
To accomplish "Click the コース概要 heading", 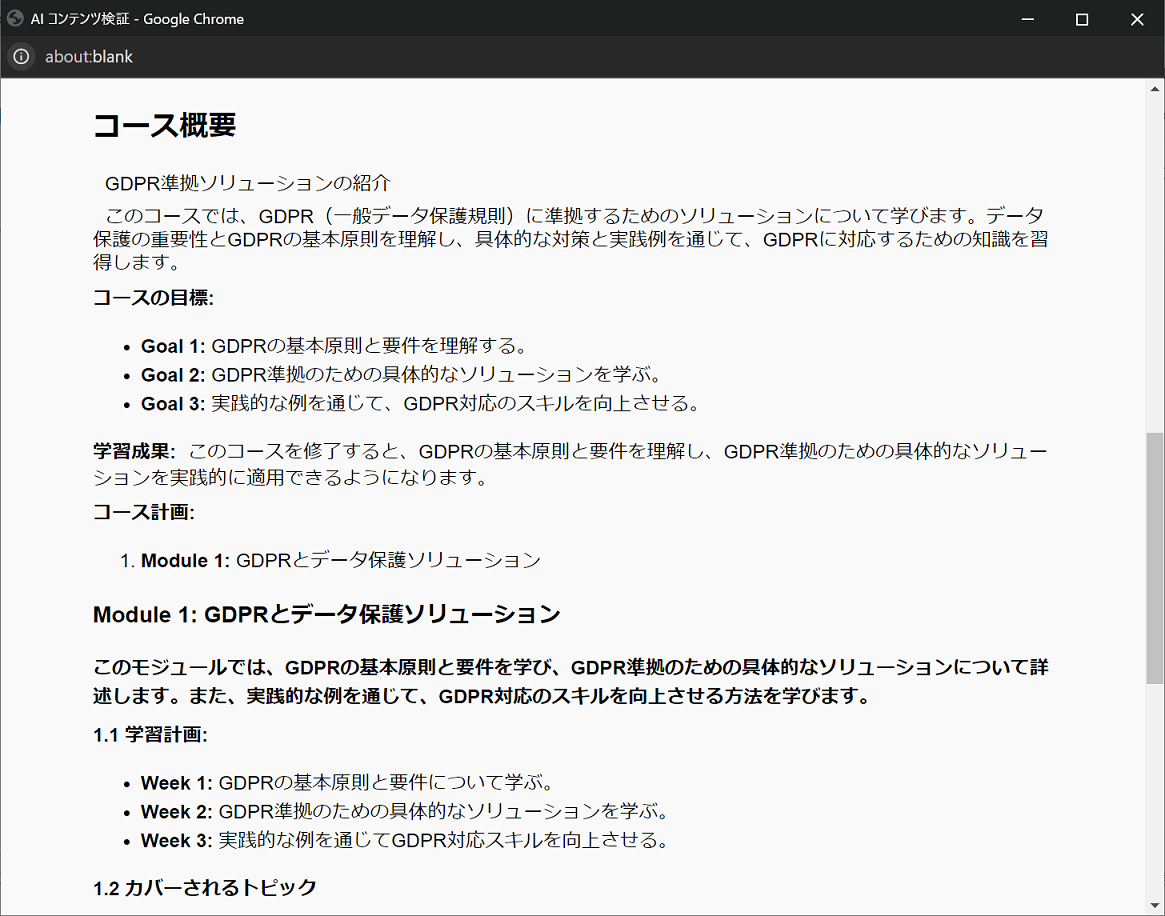I will 164,125.
